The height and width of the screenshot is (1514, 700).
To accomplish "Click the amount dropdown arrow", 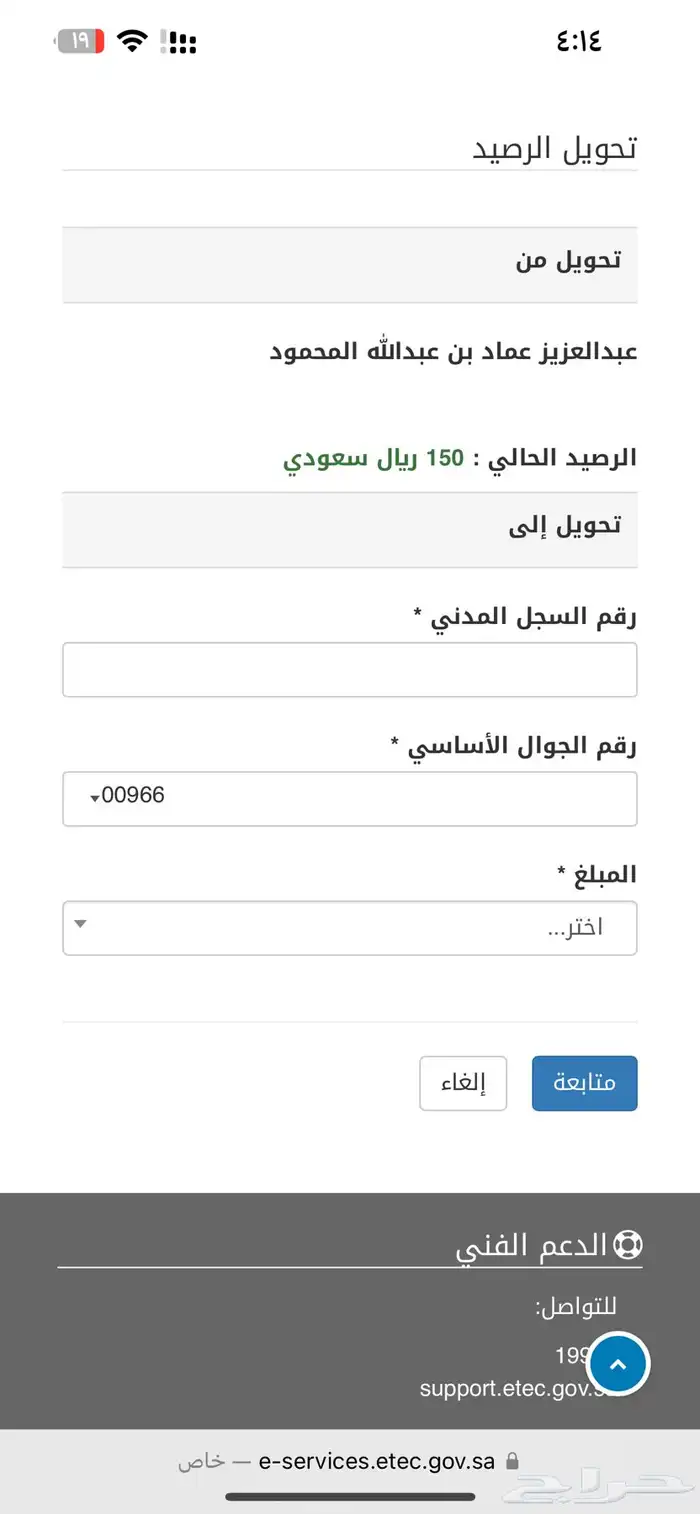I will 81,925.
